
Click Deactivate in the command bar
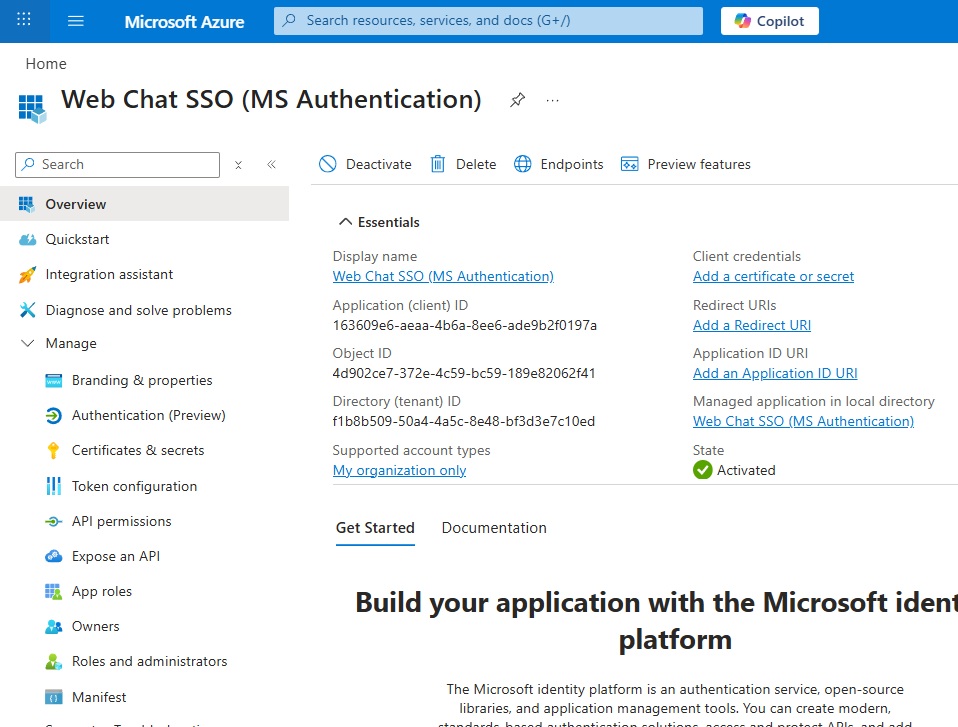365,164
